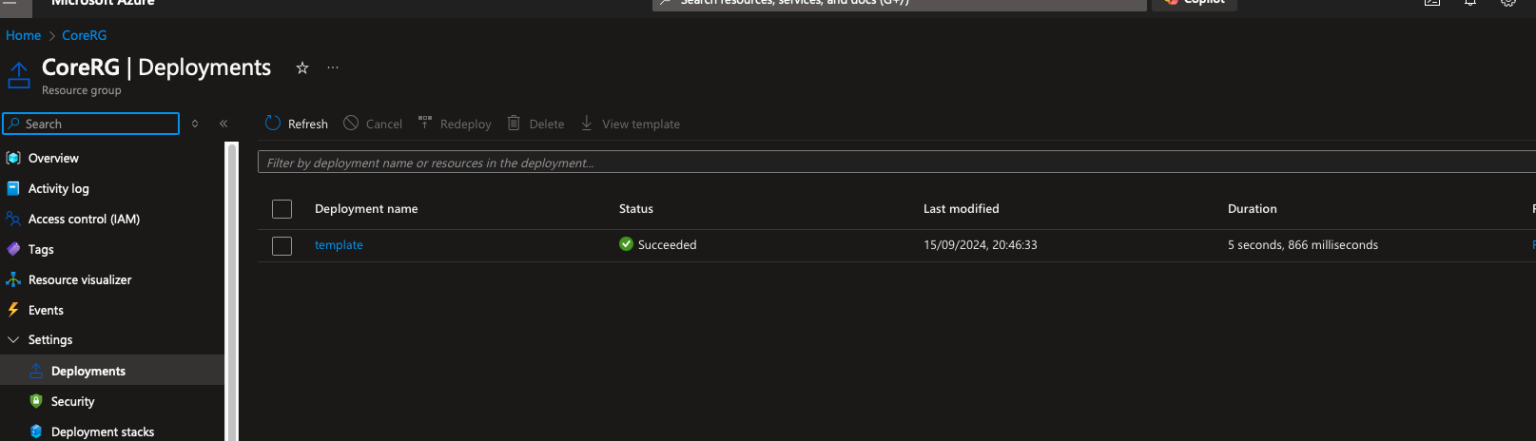Navigate to Home in the breadcrumb

[23, 35]
